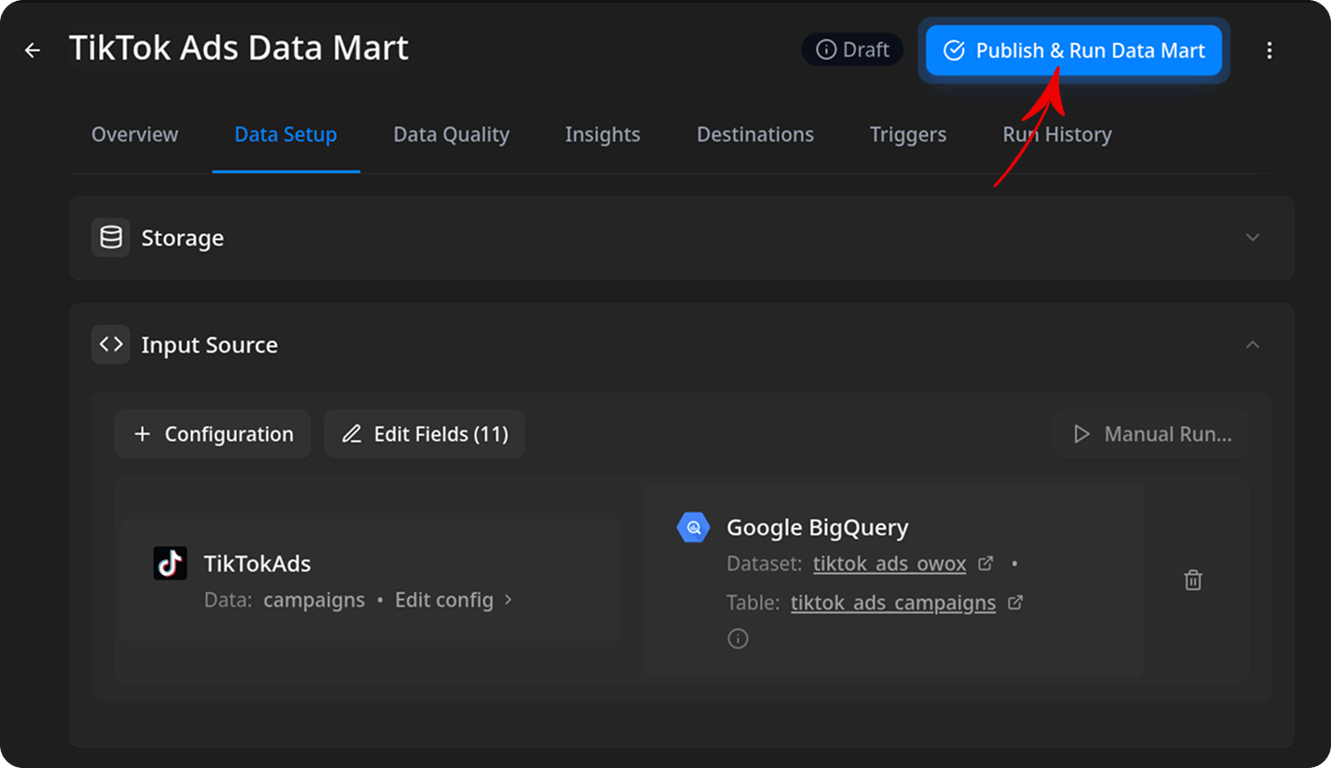
Task: Click the Manual Run button
Action: click(1151, 434)
